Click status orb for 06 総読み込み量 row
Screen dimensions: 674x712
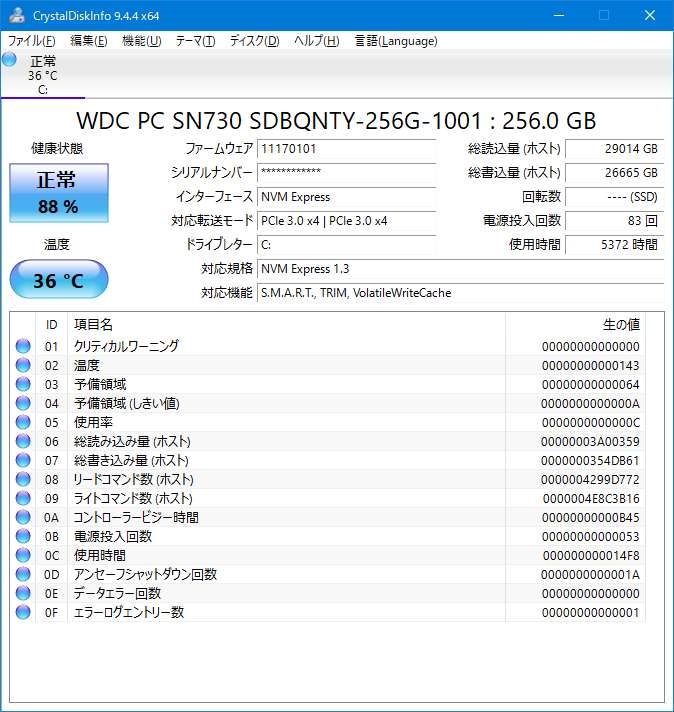pyautogui.click(x=23, y=441)
